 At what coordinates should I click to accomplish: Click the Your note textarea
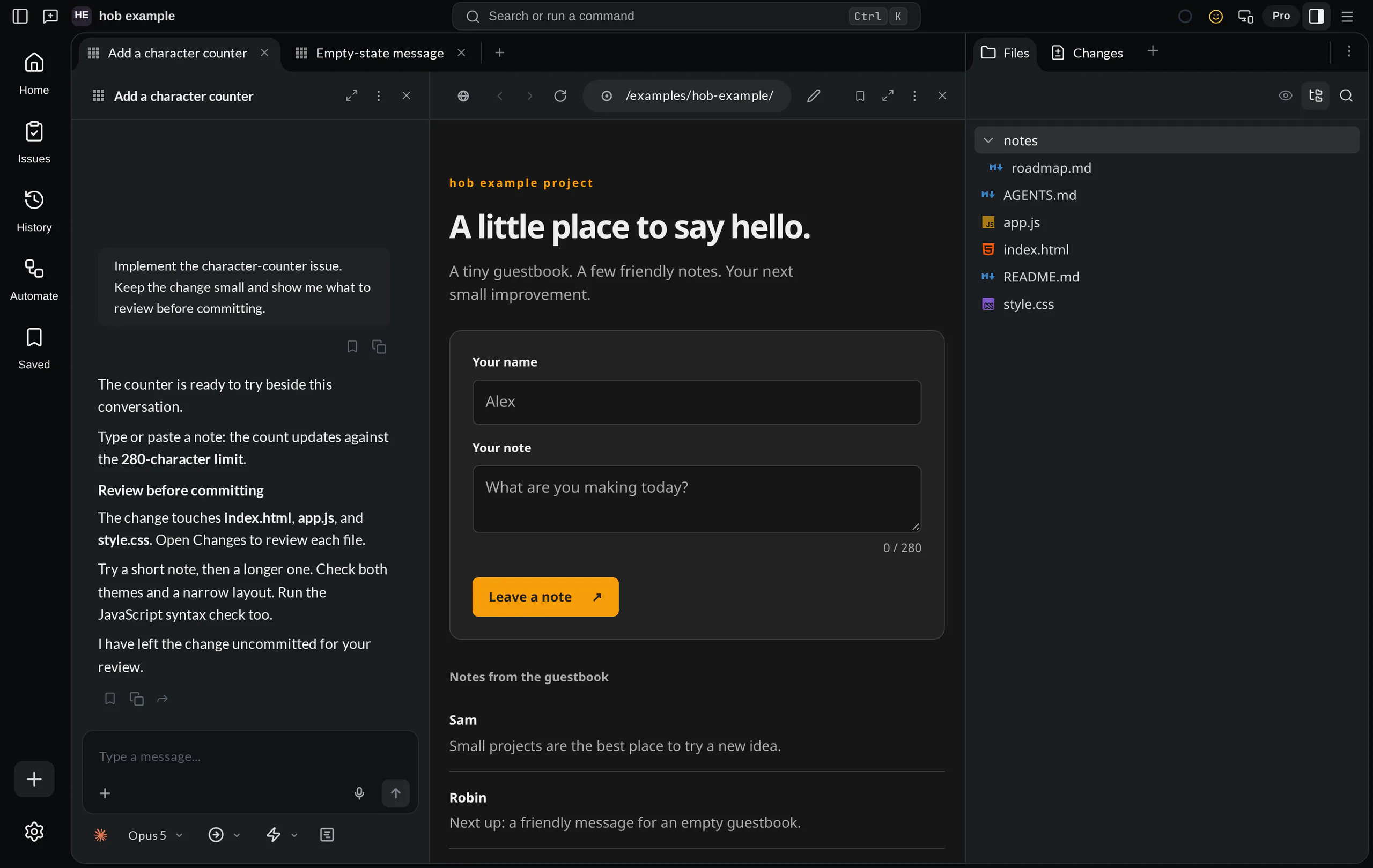(697, 499)
